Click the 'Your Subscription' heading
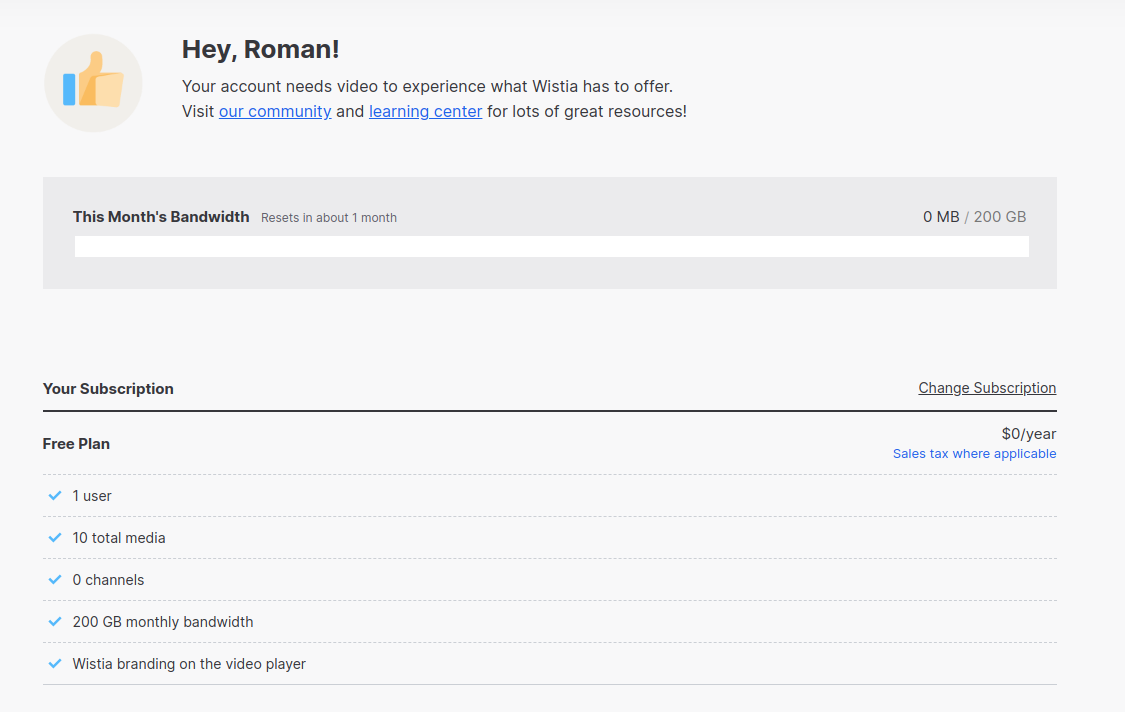The width and height of the screenshot is (1125, 712). point(108,388)
